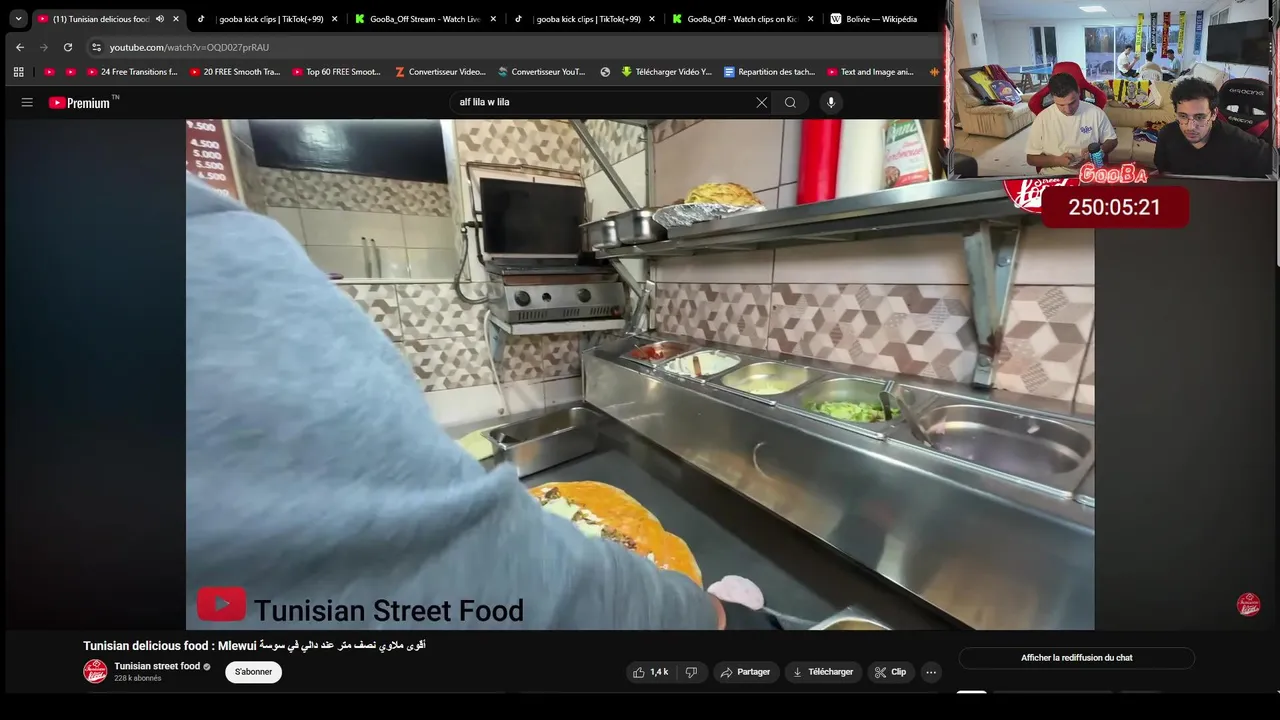
Task: Switch to GooBa_Off Stream - Watch Live tab
Action: coord(425,19)
